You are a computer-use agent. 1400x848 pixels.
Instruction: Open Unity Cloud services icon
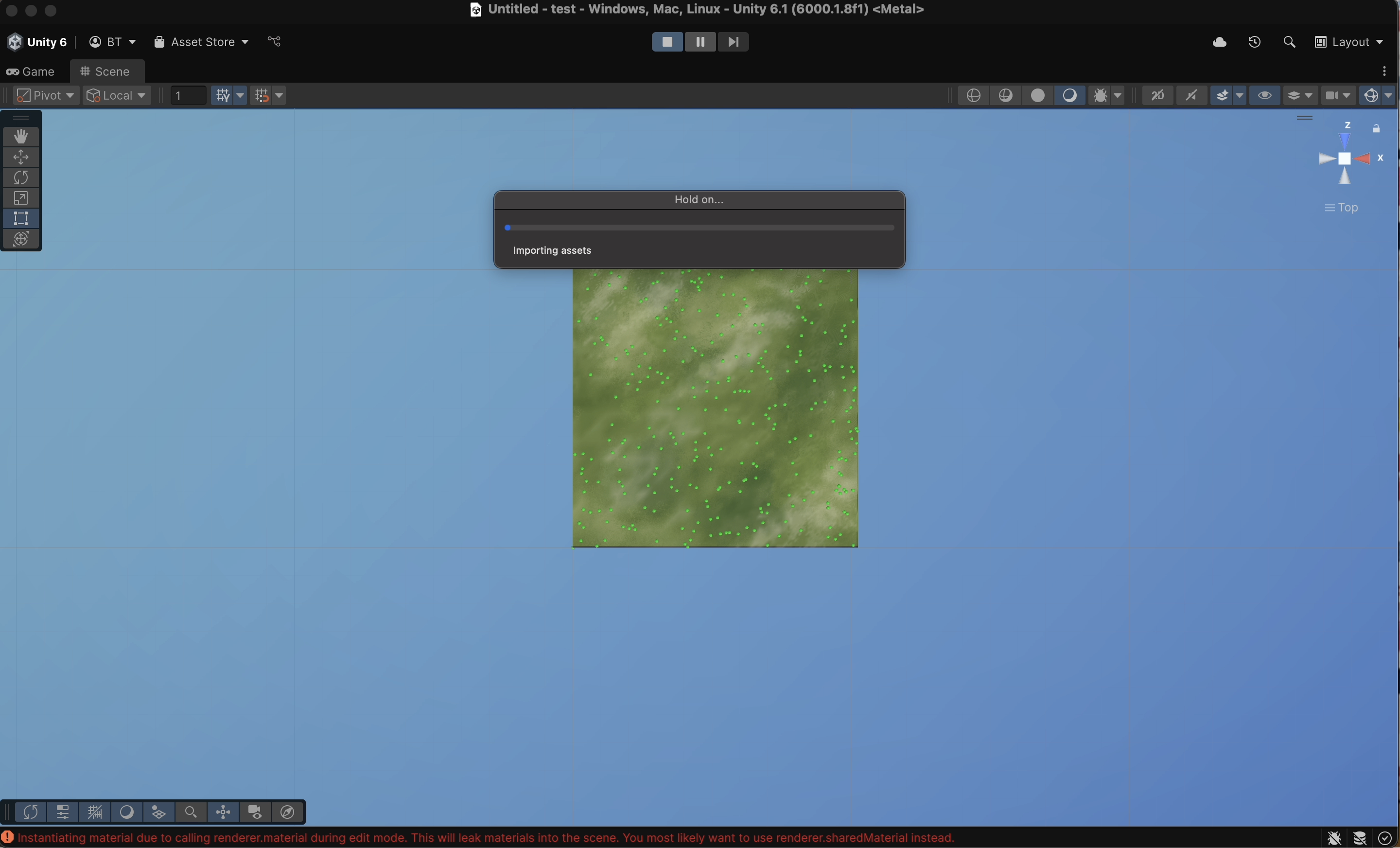pos(1219,42)
